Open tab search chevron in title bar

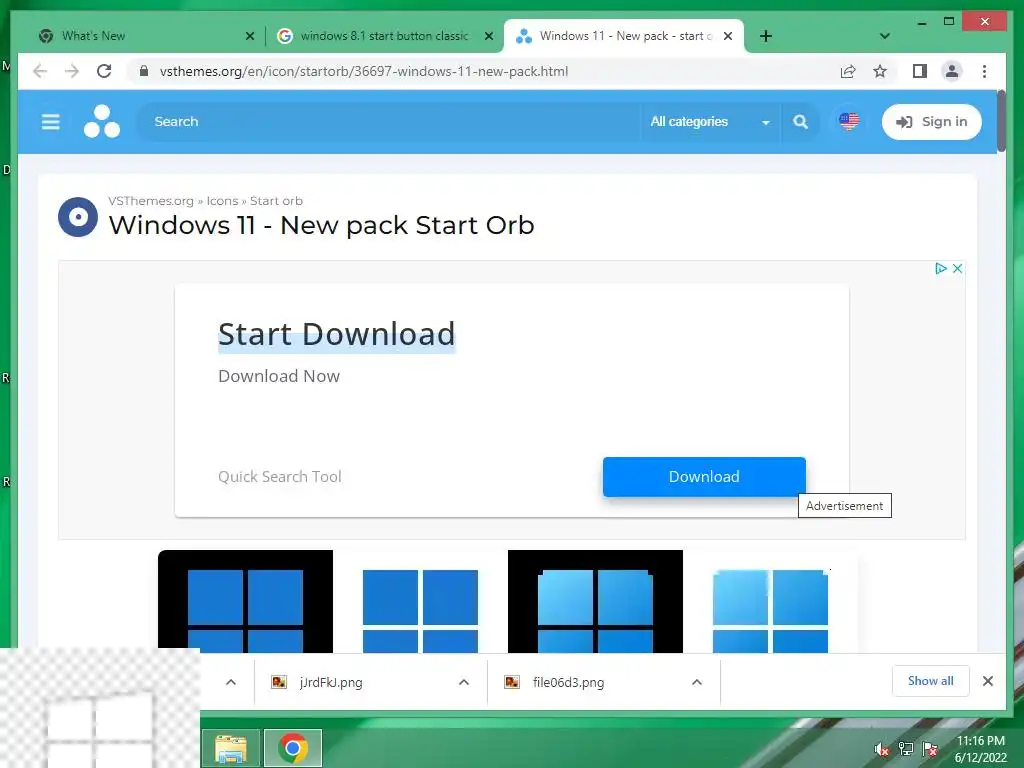pyautogui.click(x=884, y=36)
